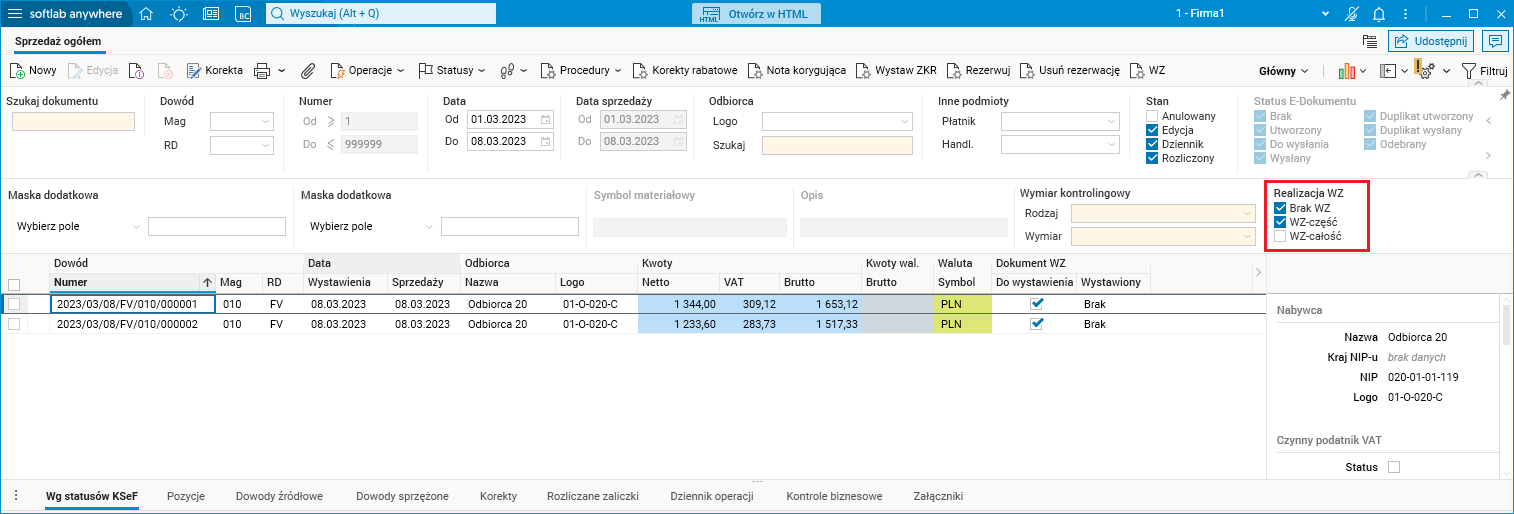This screenshot has height=514, width=1514.
Task: Click the Filtruj funnel icon
Action: click(1469, 71)
